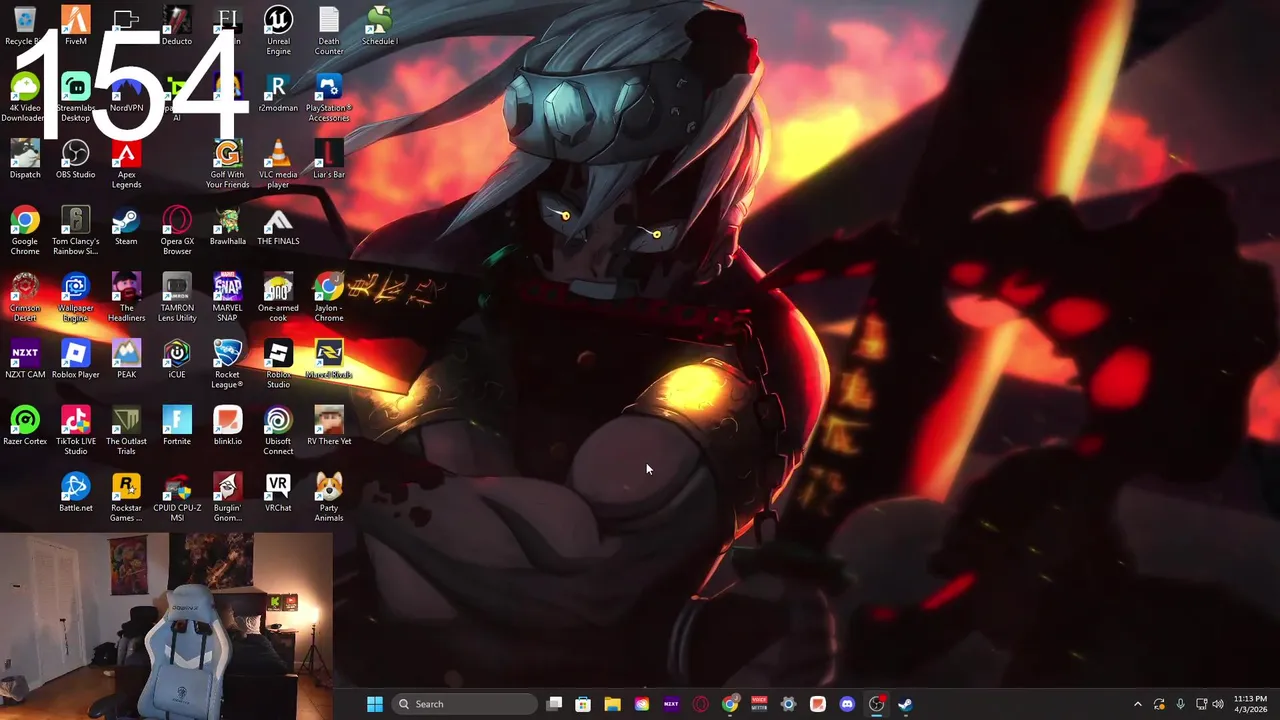Select the Golf With Your Friends shortcut
The width and height of the screenshot is (1280, 720).
click(x=227, y=165)
